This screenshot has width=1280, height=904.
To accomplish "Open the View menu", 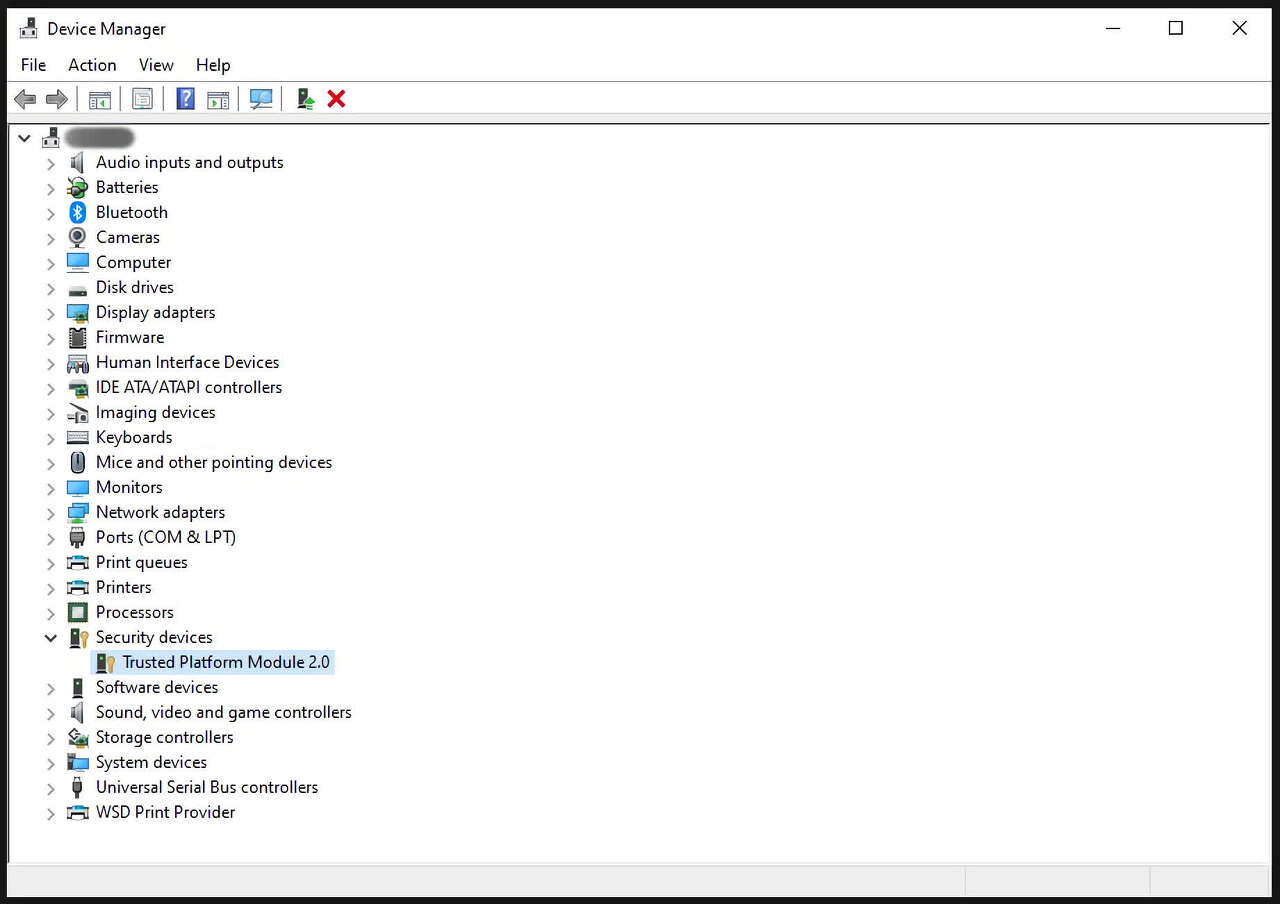I will (x=156, y=65).
